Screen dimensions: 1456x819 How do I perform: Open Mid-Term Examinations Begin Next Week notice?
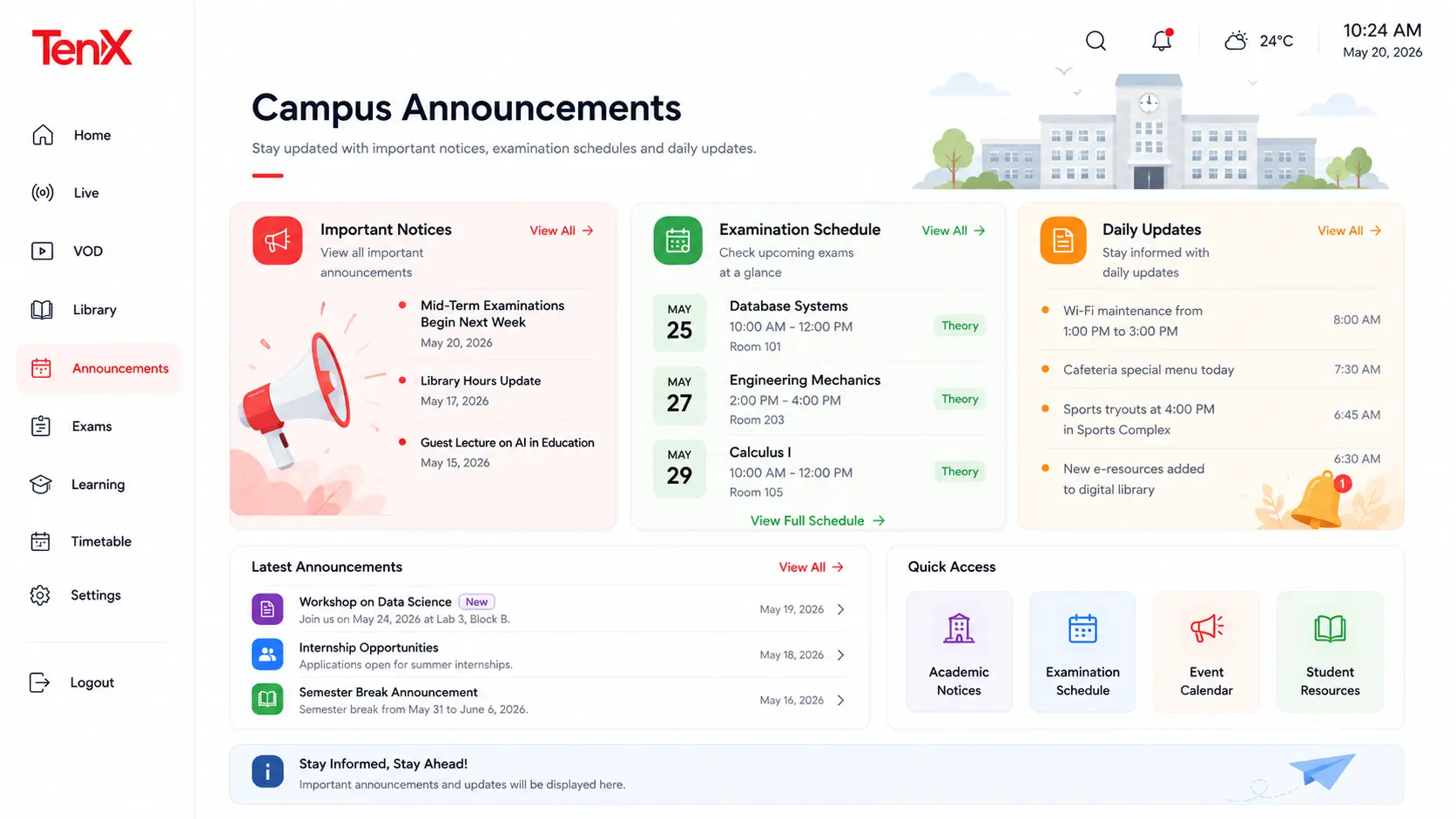pos(496,324)
